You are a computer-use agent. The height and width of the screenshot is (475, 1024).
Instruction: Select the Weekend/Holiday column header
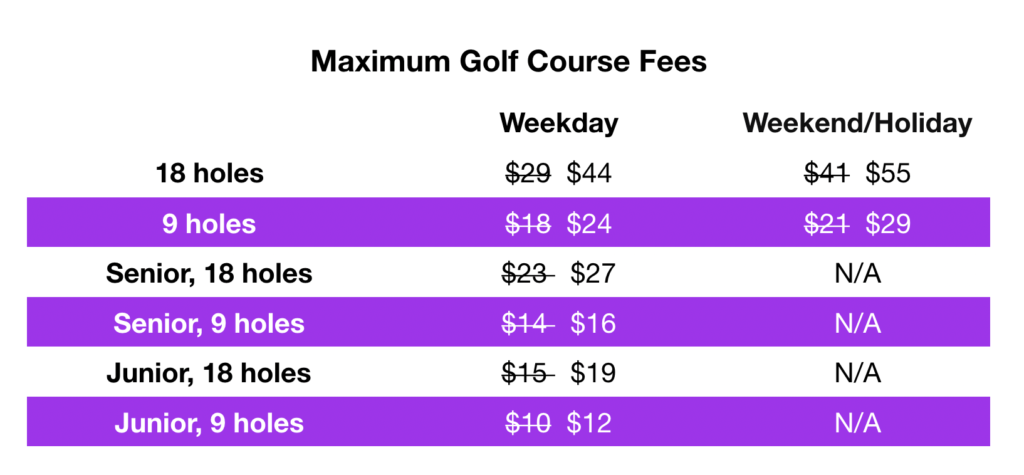pyautogui.click(x=857, y=123)
